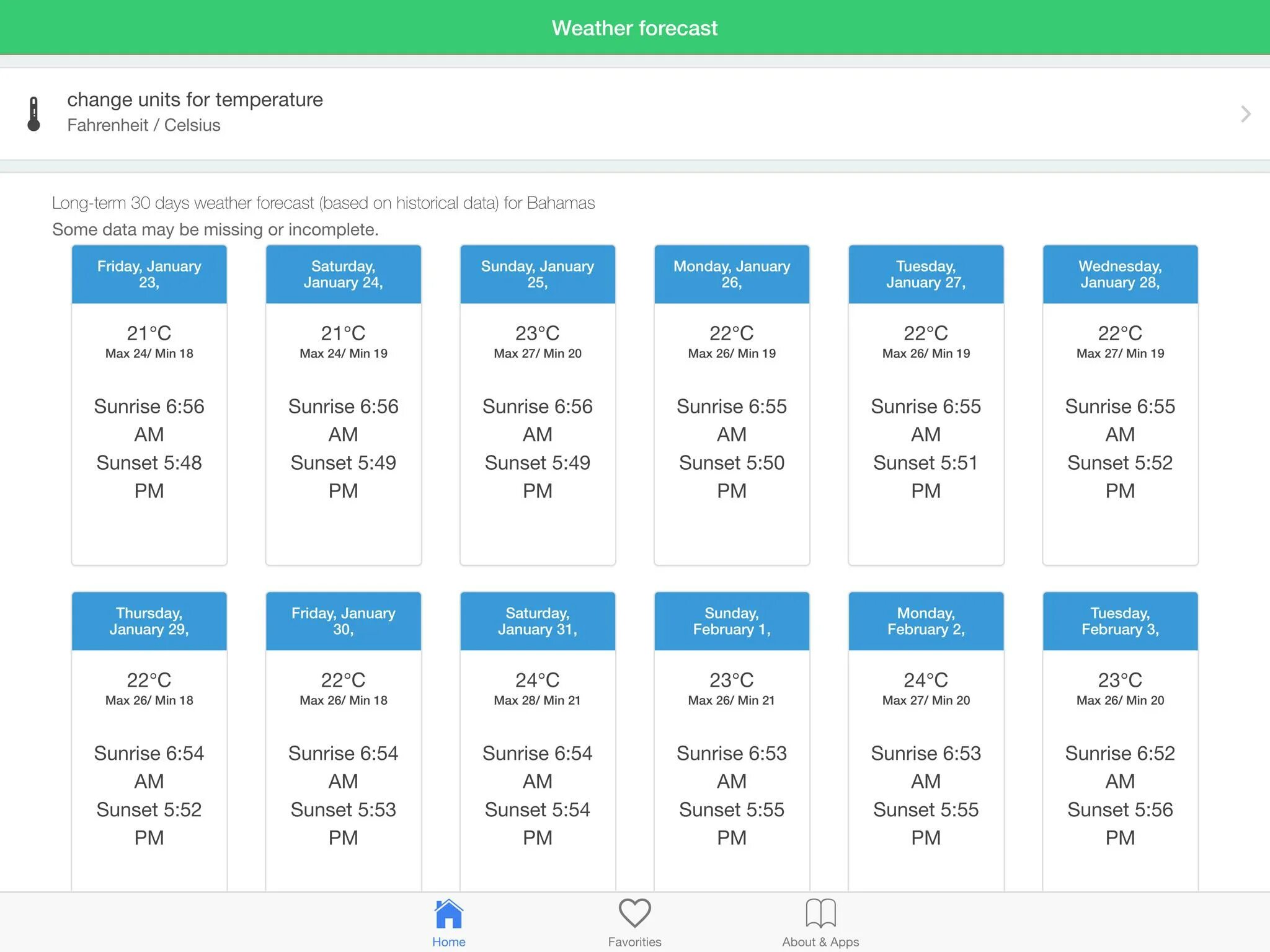Viewport: 1270px width, 952px height.
Task: Select the Sunday, January 25 card header
Action: [x=538, y=274]
